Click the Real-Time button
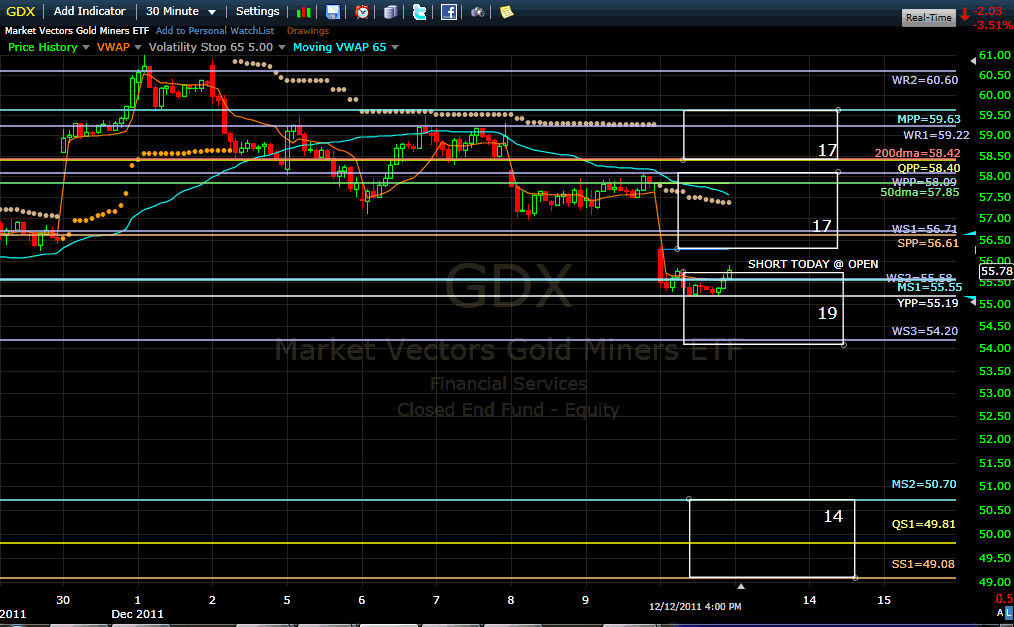The height and width of the screenshot is (627, 1014). tap(929, 17)
